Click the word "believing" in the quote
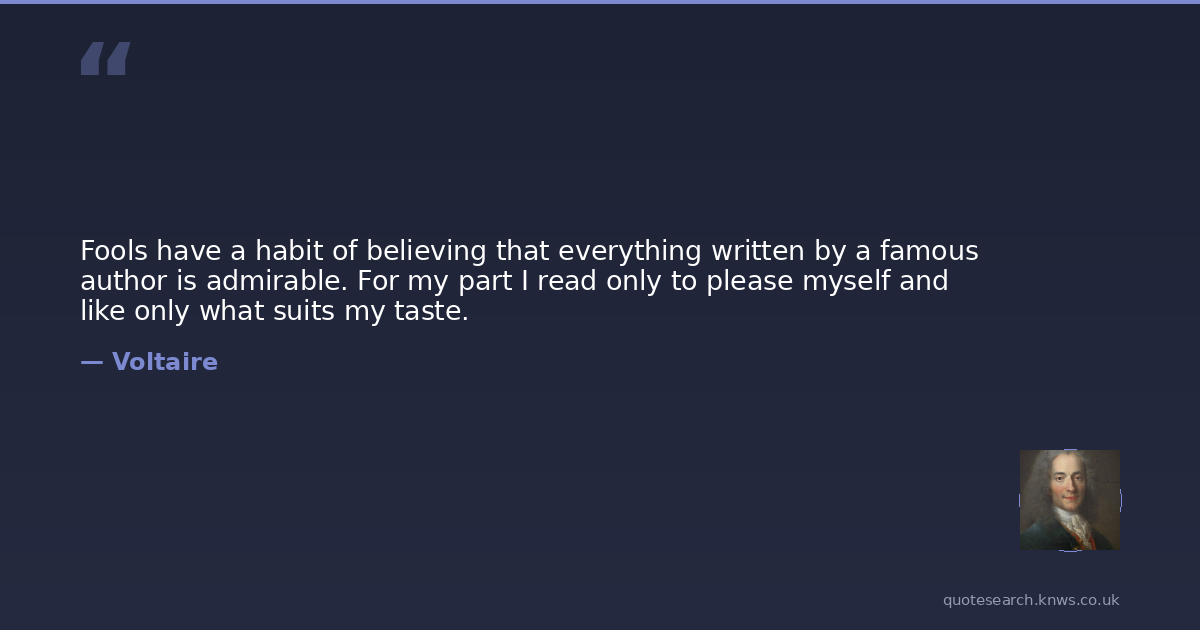 (427, 250)
